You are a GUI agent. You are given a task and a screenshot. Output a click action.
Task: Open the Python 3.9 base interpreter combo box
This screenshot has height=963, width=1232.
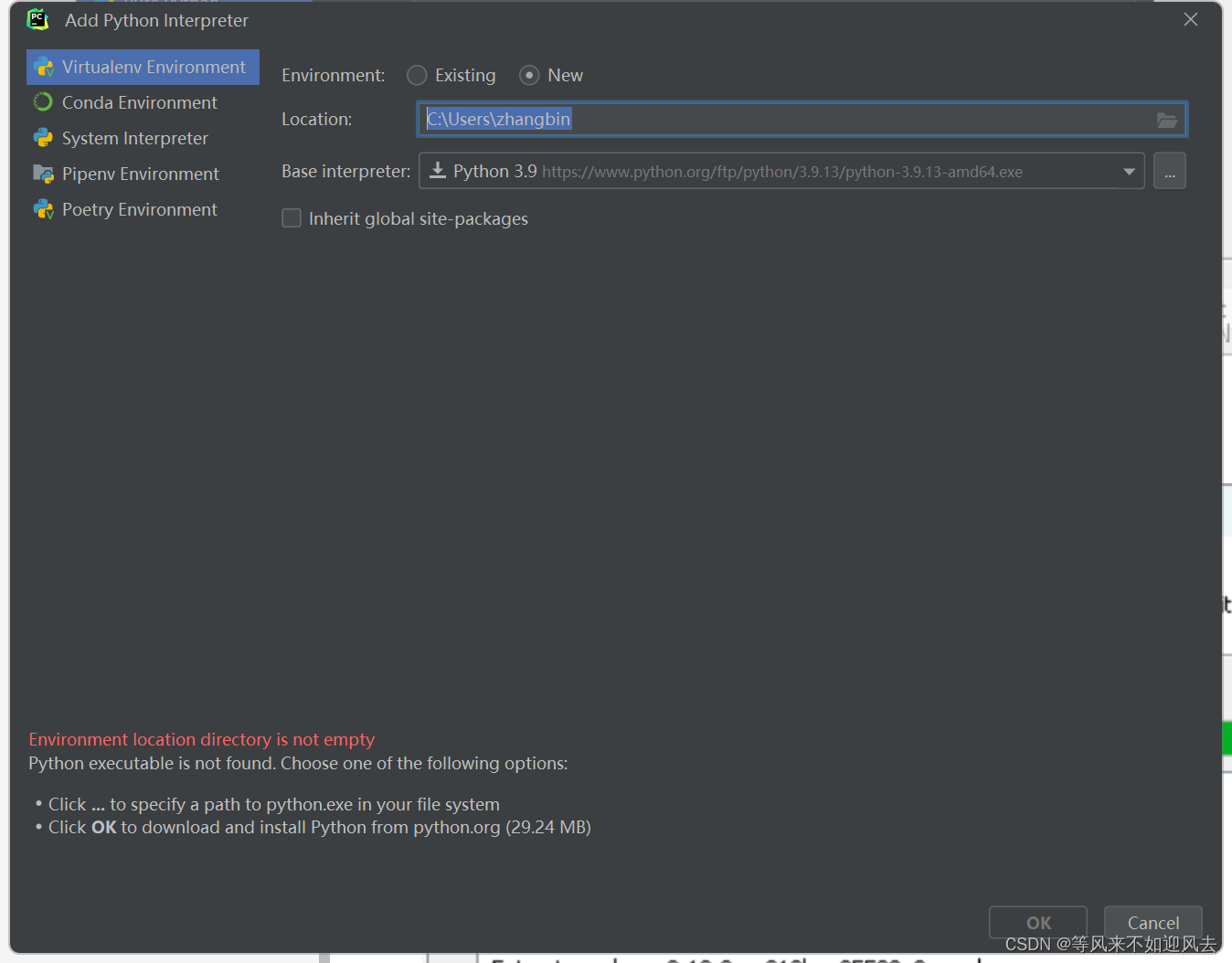tap(781, 171)
